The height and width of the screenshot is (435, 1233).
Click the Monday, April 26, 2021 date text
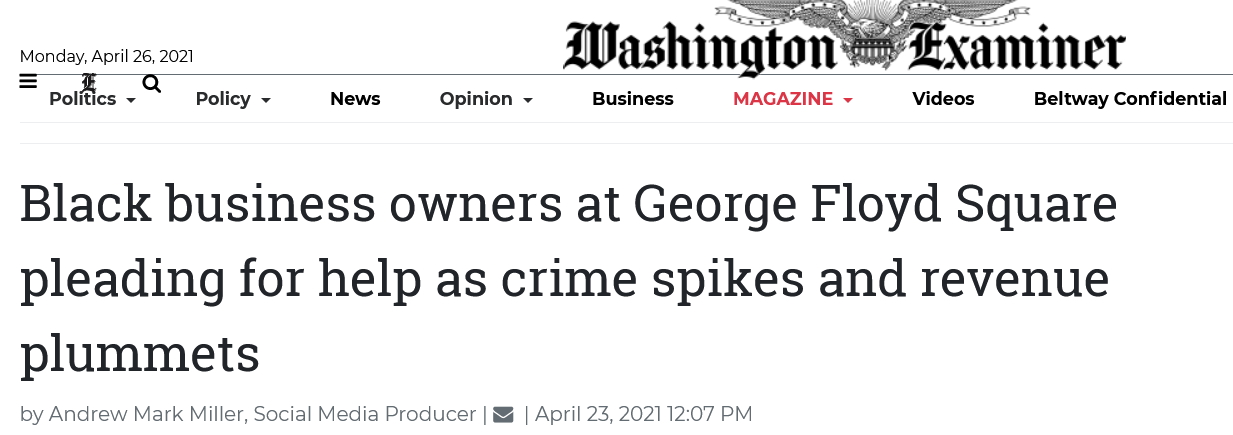coord(107,57)
